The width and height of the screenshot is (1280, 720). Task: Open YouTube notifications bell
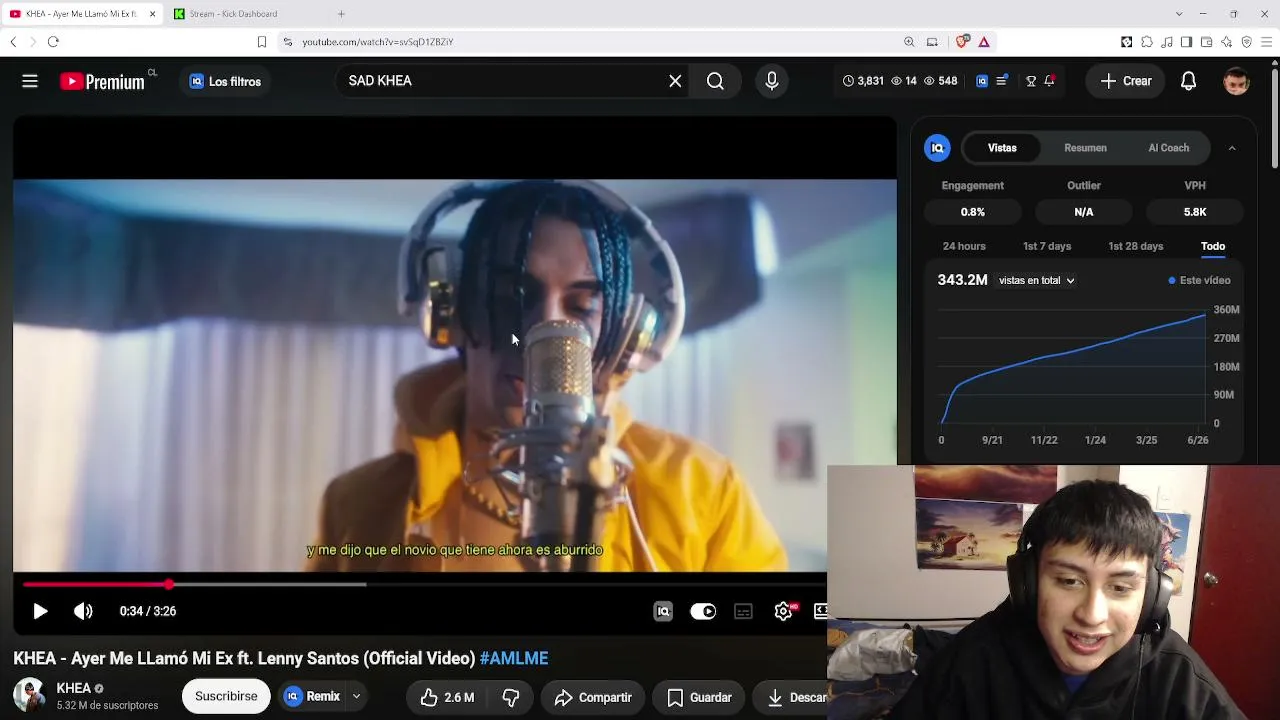tap(1188, 81)
